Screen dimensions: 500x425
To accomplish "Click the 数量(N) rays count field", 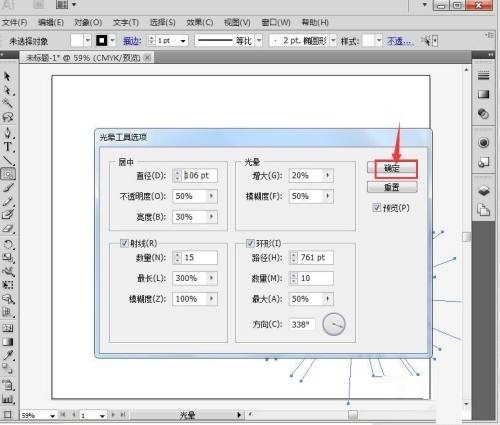I will click(200, 257).
